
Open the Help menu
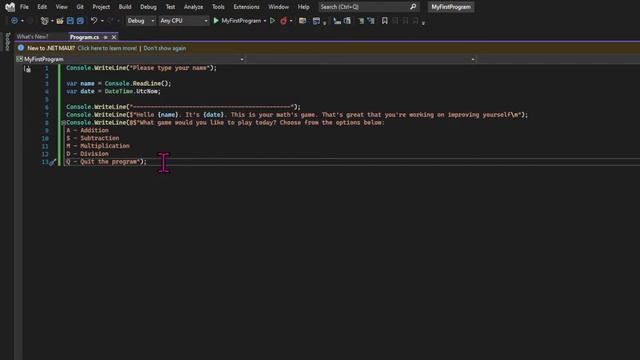303,7
